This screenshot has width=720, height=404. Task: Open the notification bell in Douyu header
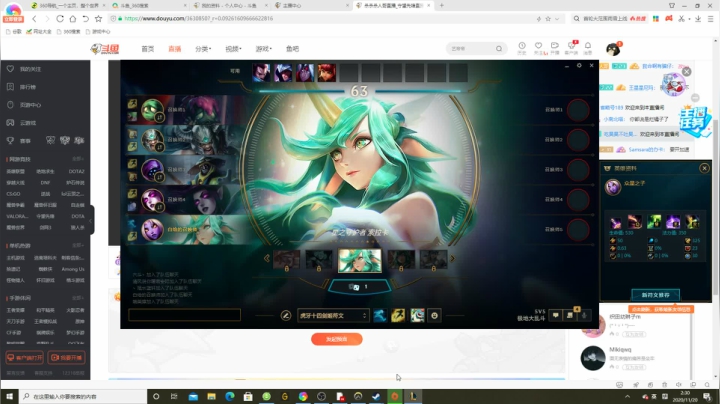pyautogui.click(x=588, y=46)
